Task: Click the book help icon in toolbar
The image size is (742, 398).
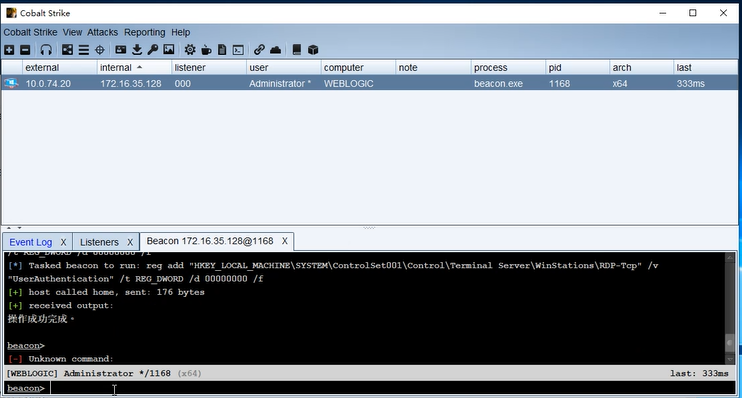Action: 297,50
